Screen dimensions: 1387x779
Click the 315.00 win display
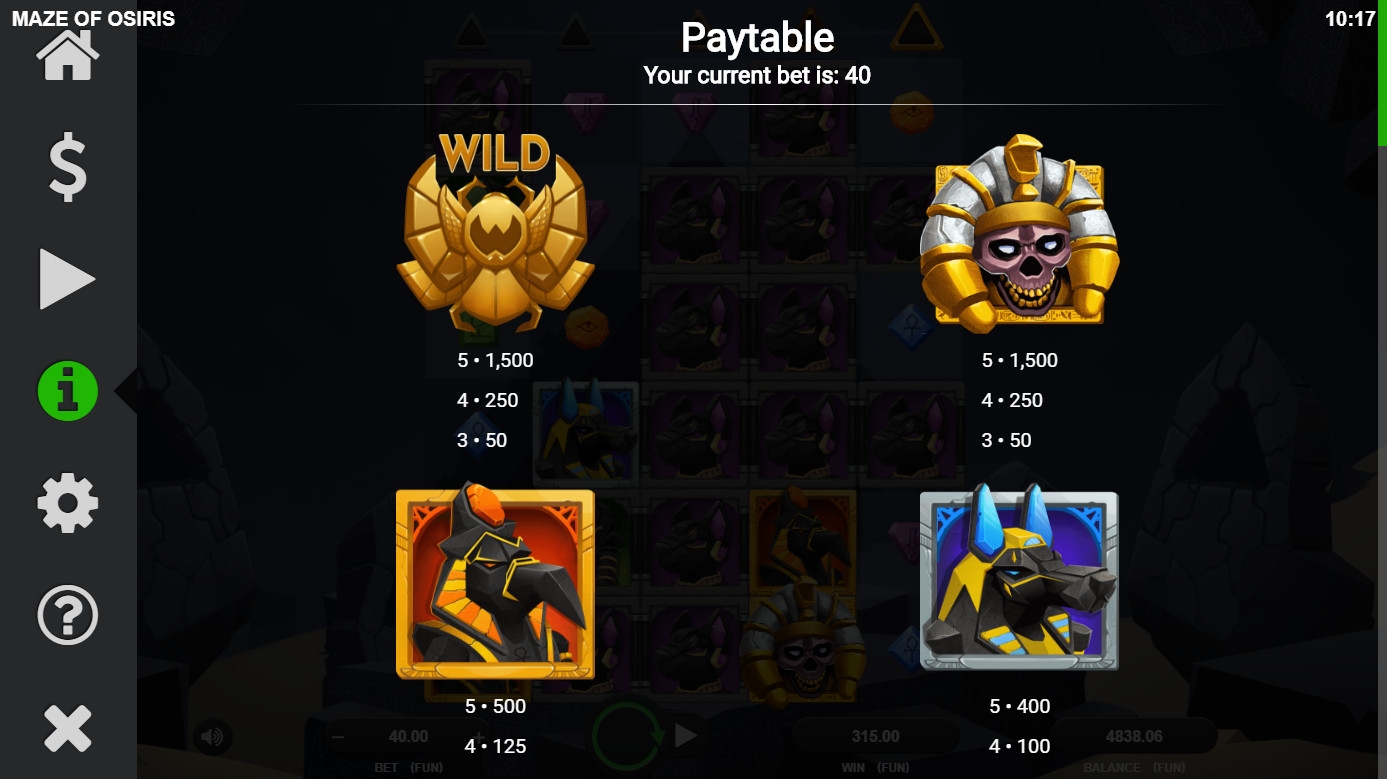[x=876, y=737]
